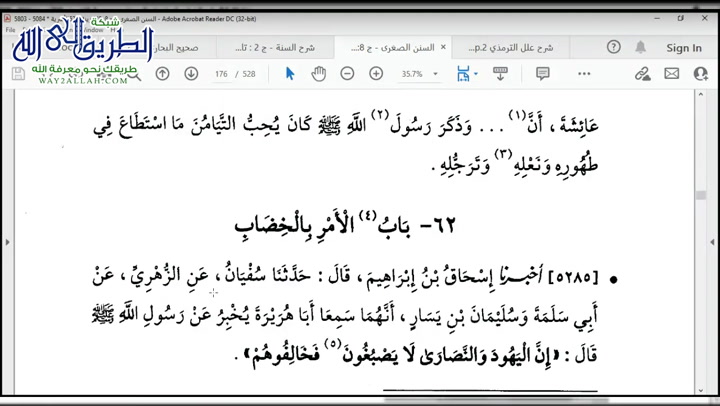Go to the previous page with up arrow

click(163, 73)
